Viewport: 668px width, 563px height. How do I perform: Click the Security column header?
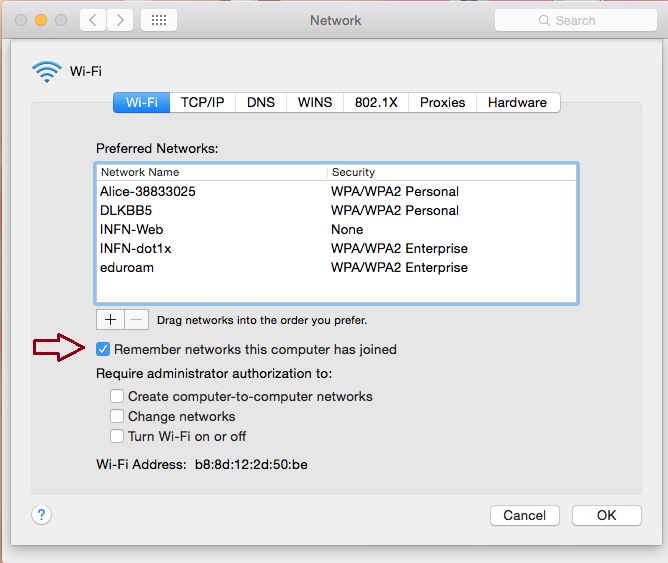tap(452, 172)
